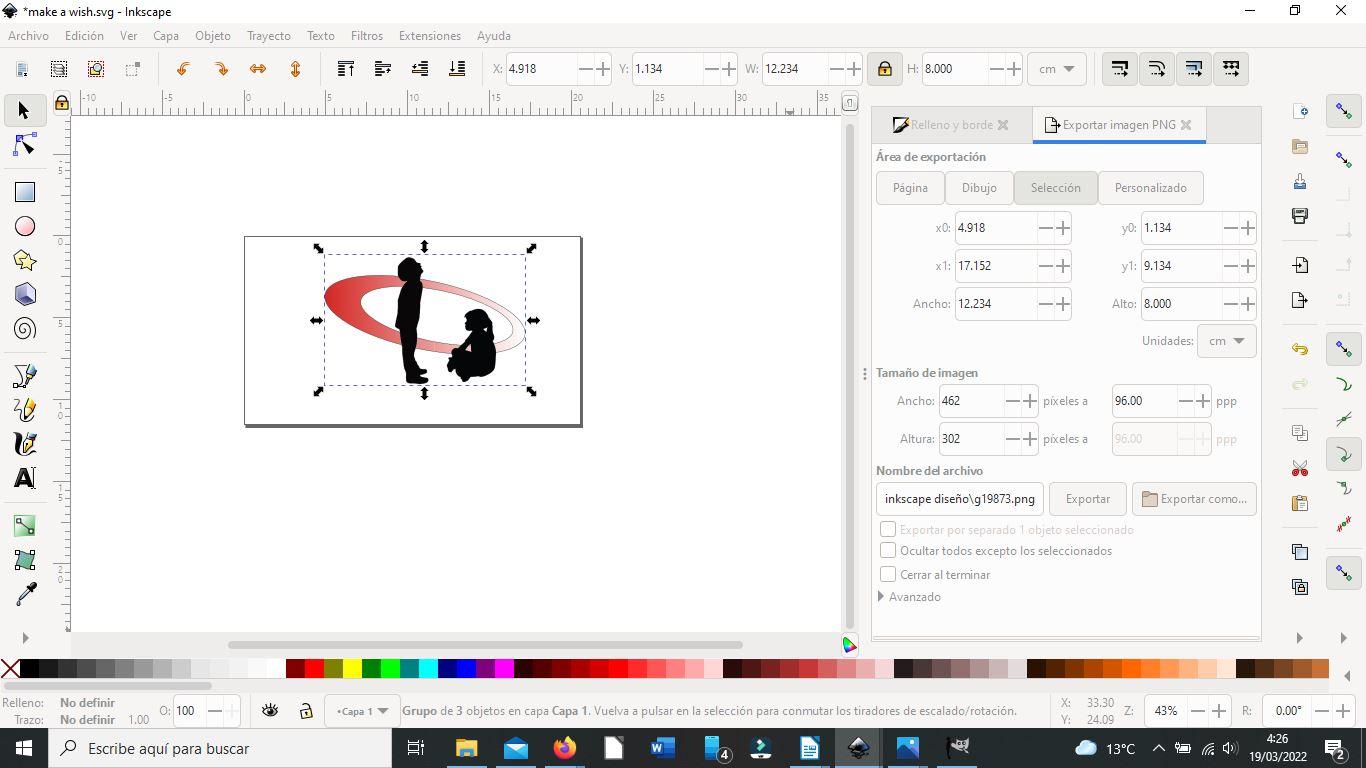Select the Calligraphy tool
Image resolution: width=1366 pixels, height=768 pixels.
(24, 444)
